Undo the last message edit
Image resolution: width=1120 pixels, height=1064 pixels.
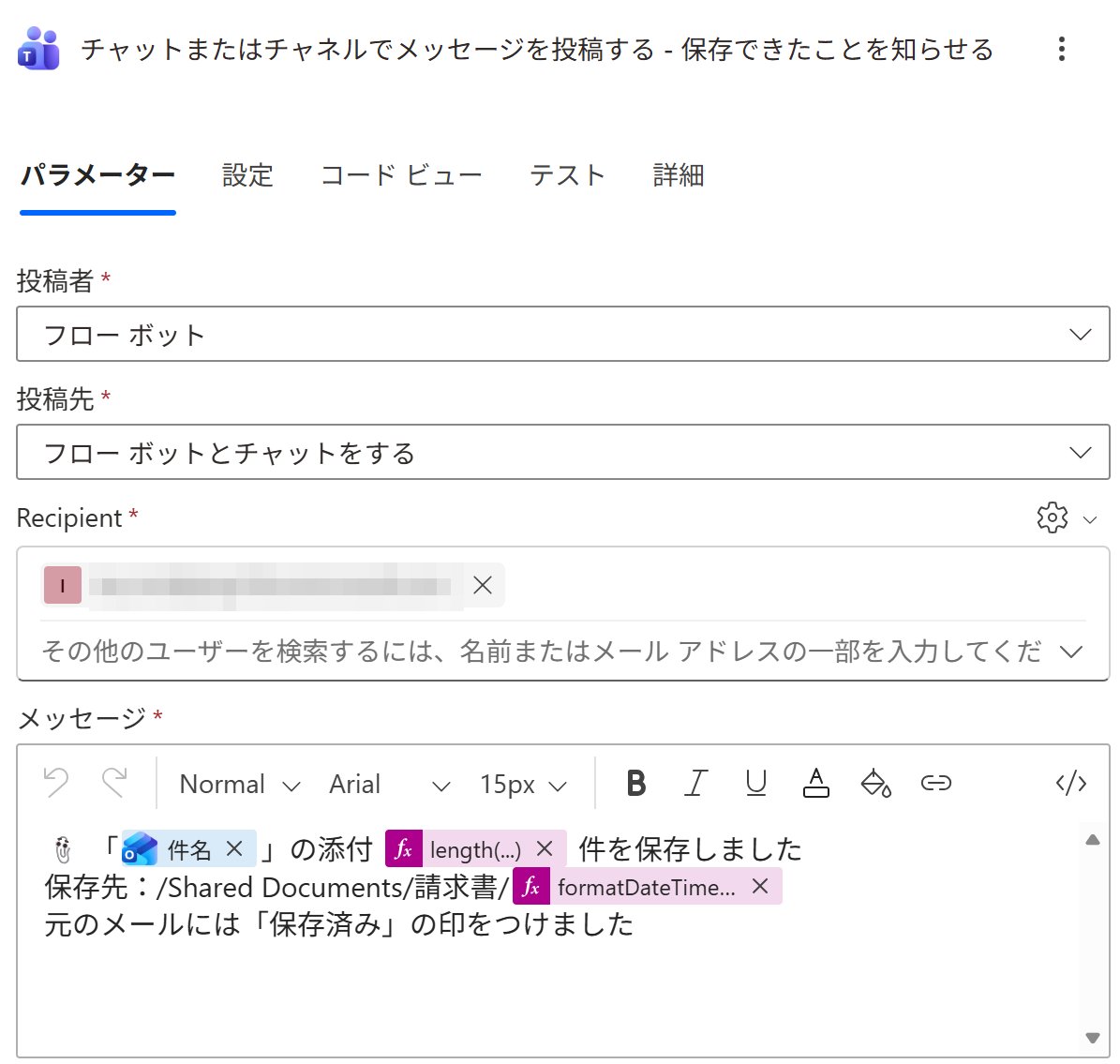(x=56, y=783)
